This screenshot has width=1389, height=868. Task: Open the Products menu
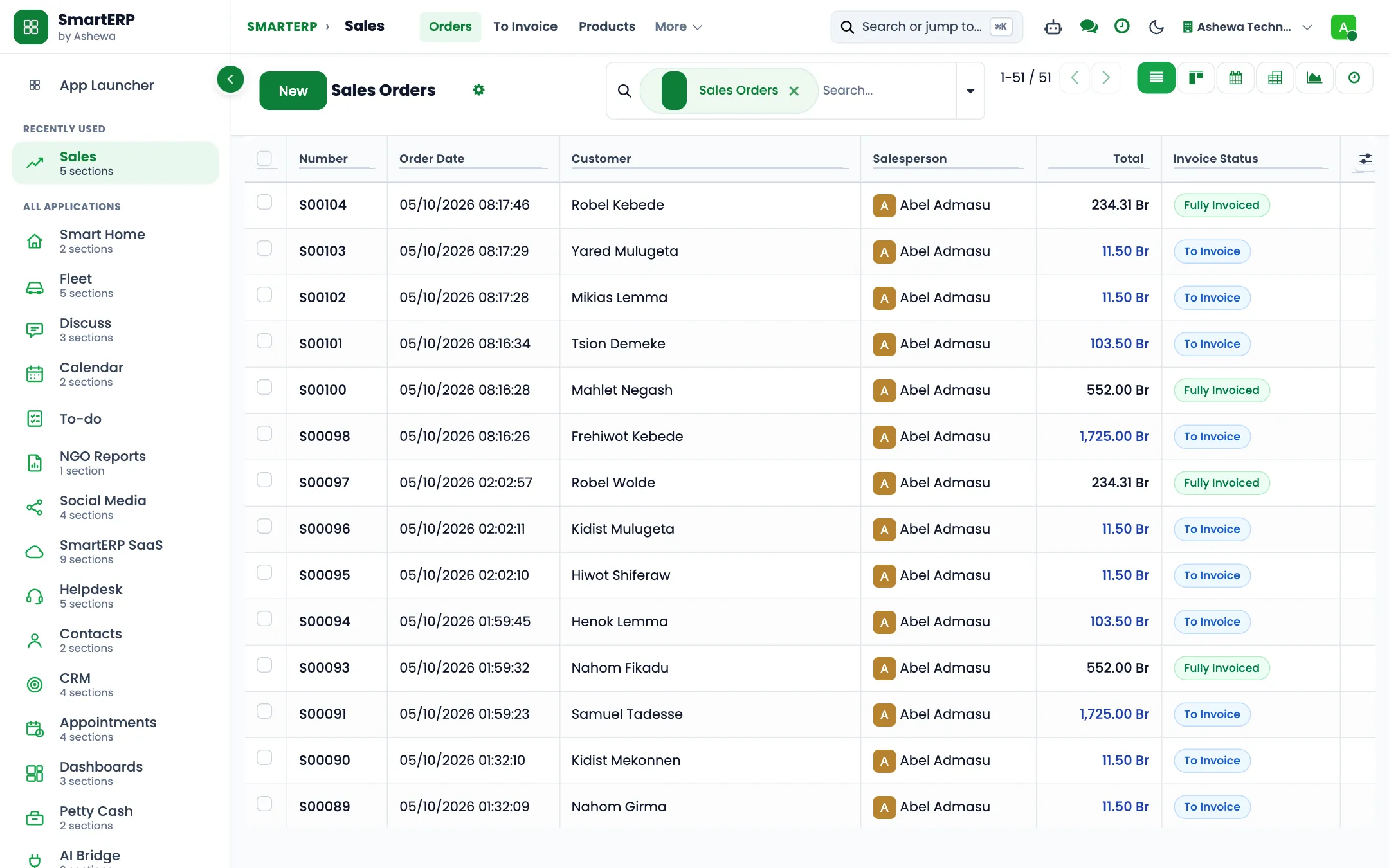point(606,27)
